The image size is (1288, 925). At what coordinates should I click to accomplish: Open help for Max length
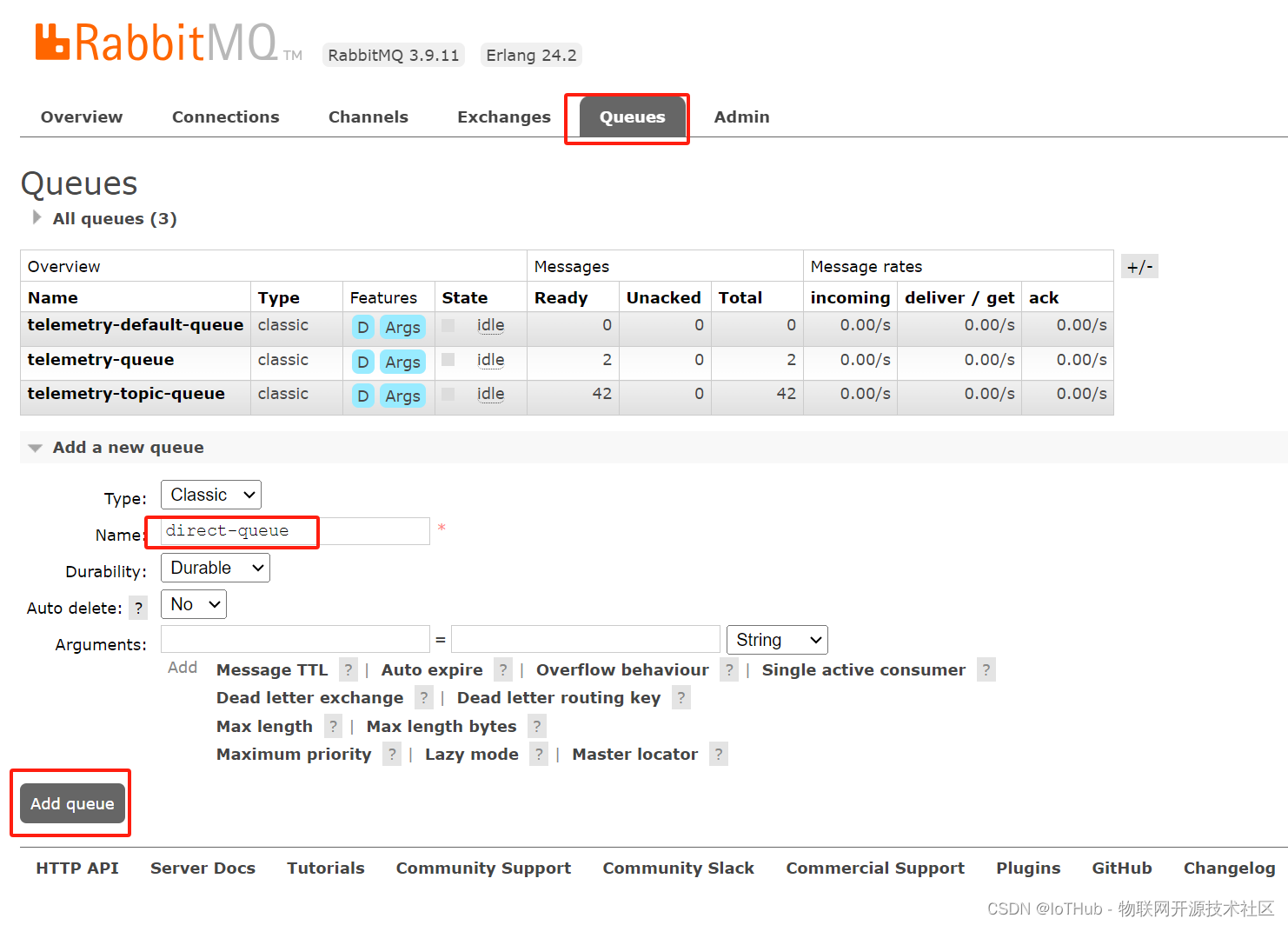pyautogui.click(x=333, y=726)
